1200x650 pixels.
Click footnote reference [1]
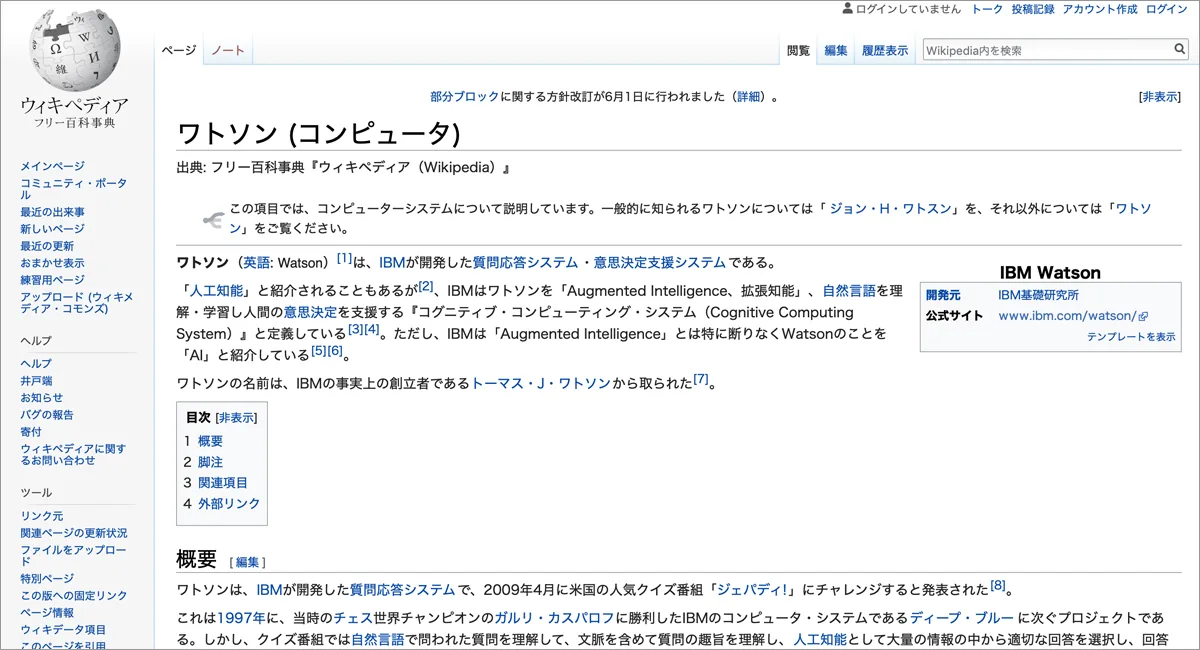click(344, 258)
